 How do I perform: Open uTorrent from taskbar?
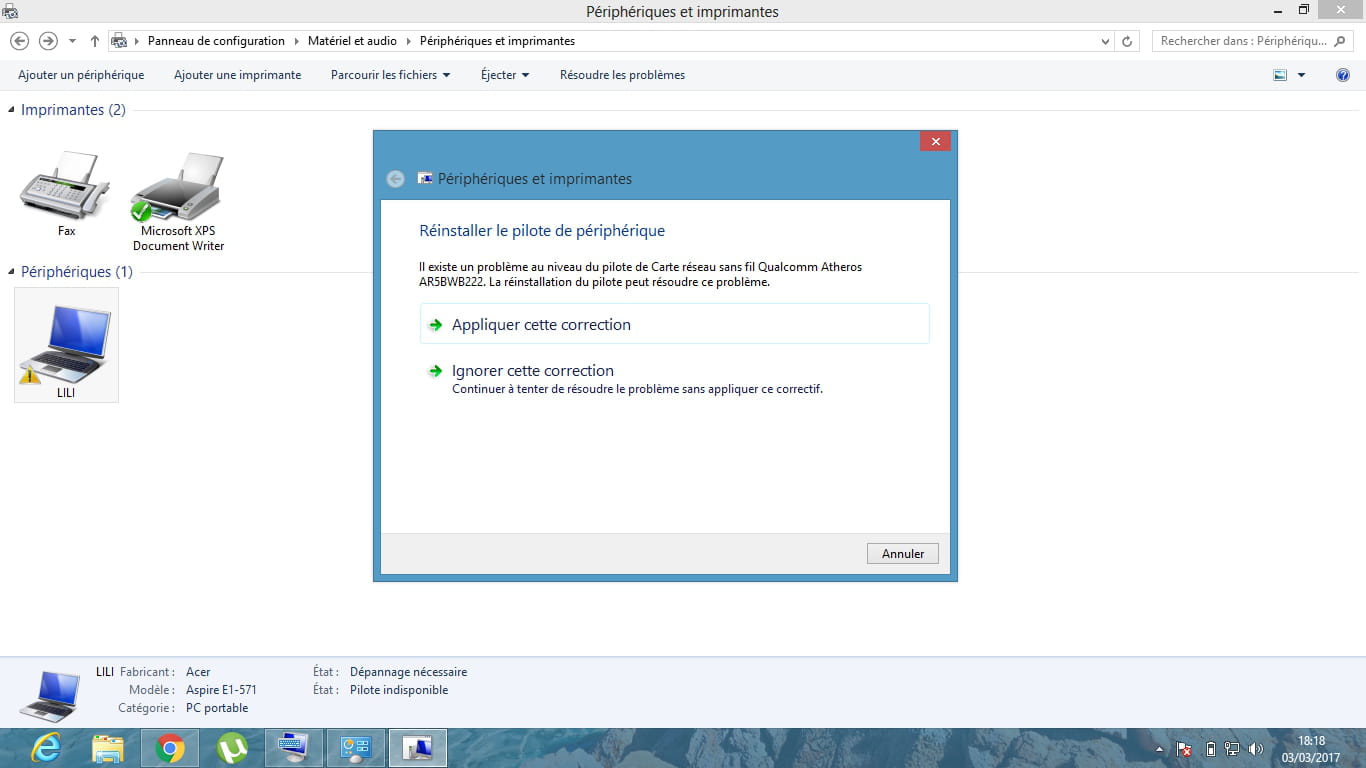(232, 748)
